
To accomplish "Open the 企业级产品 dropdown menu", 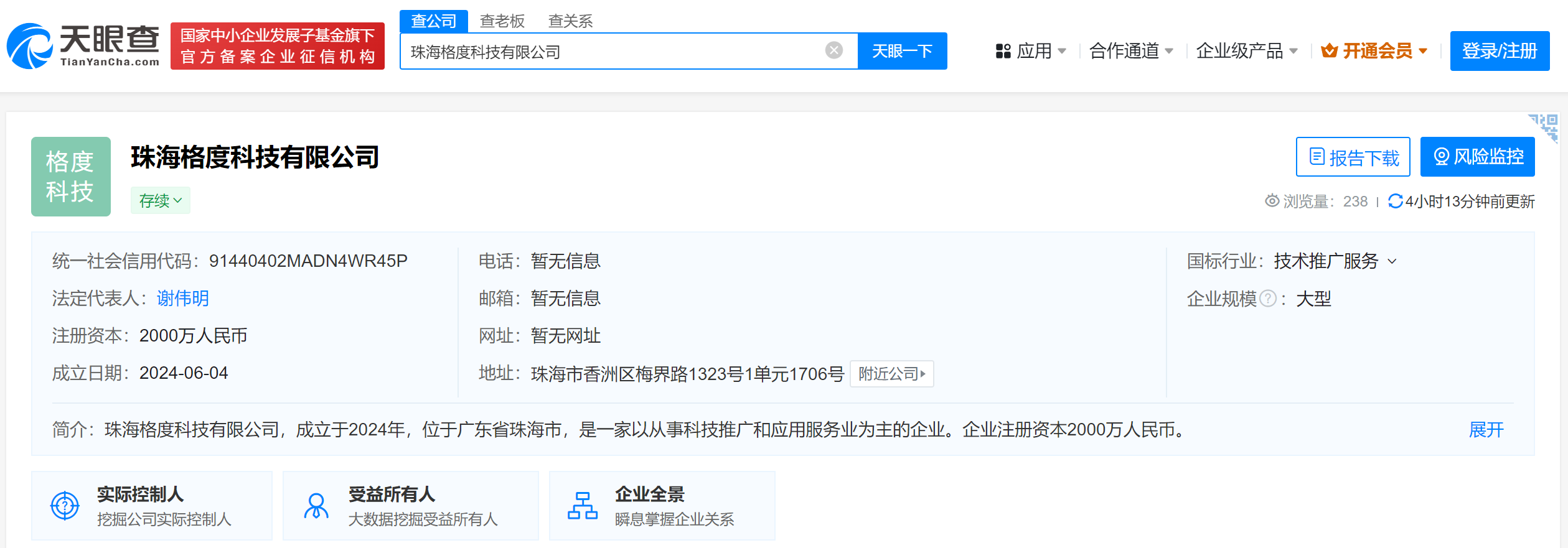I will click(x=1247, y=51).
